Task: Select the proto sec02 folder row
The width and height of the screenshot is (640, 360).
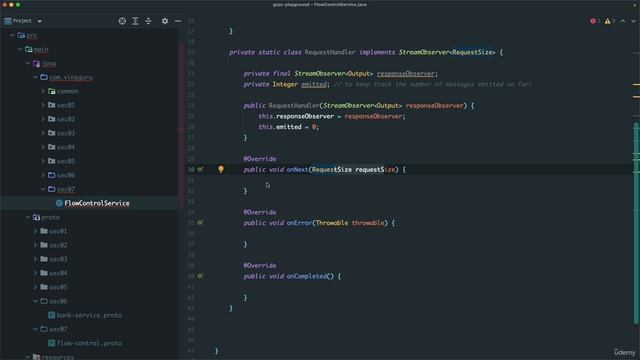Action: [89, 245]
